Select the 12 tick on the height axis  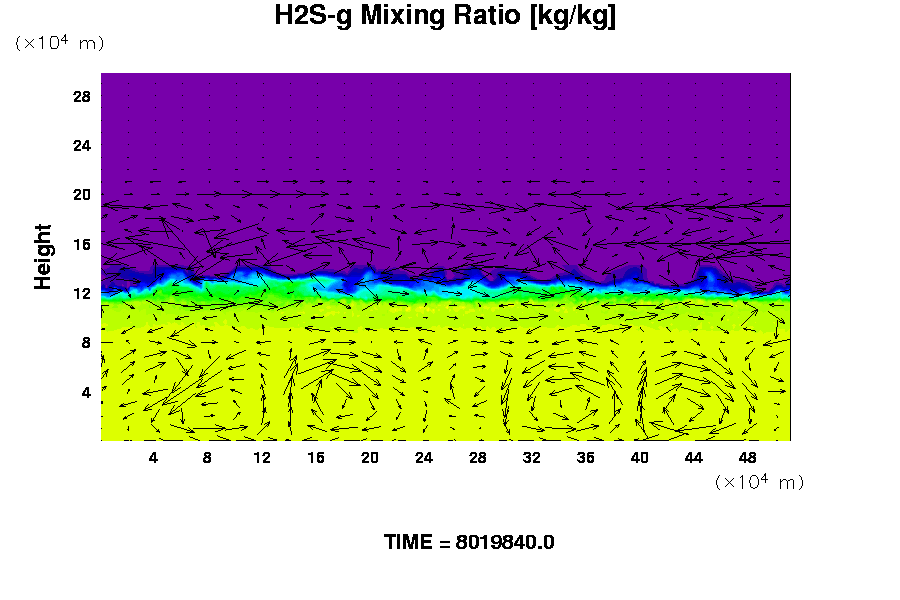click(82, 293)
